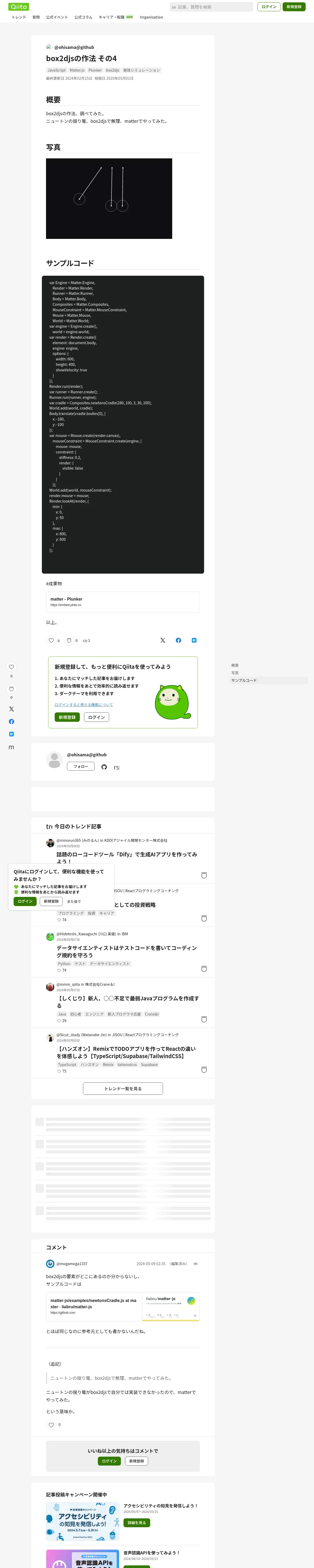Share on X via the icon below the article
The image size is (314, 1568).
point(163,640)
